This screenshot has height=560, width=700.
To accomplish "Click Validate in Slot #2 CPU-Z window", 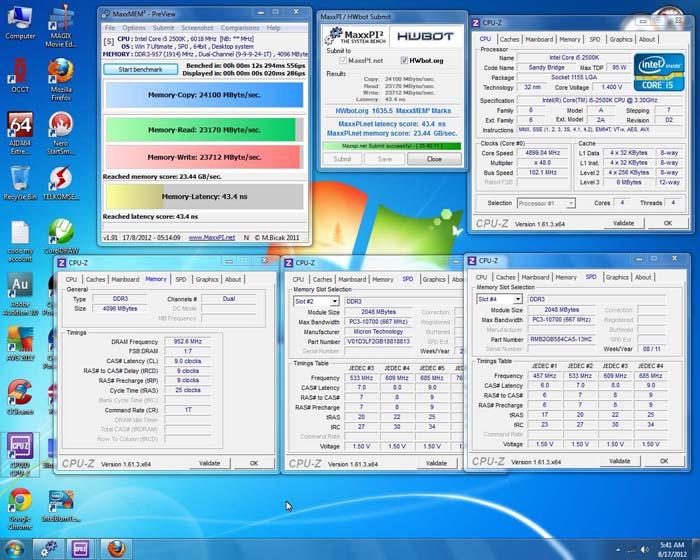I will 436,463.
